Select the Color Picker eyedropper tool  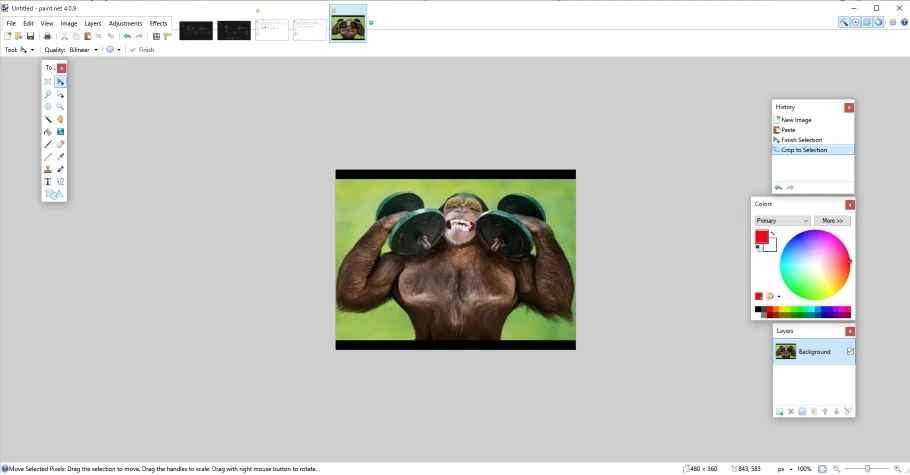pos(60,157)
